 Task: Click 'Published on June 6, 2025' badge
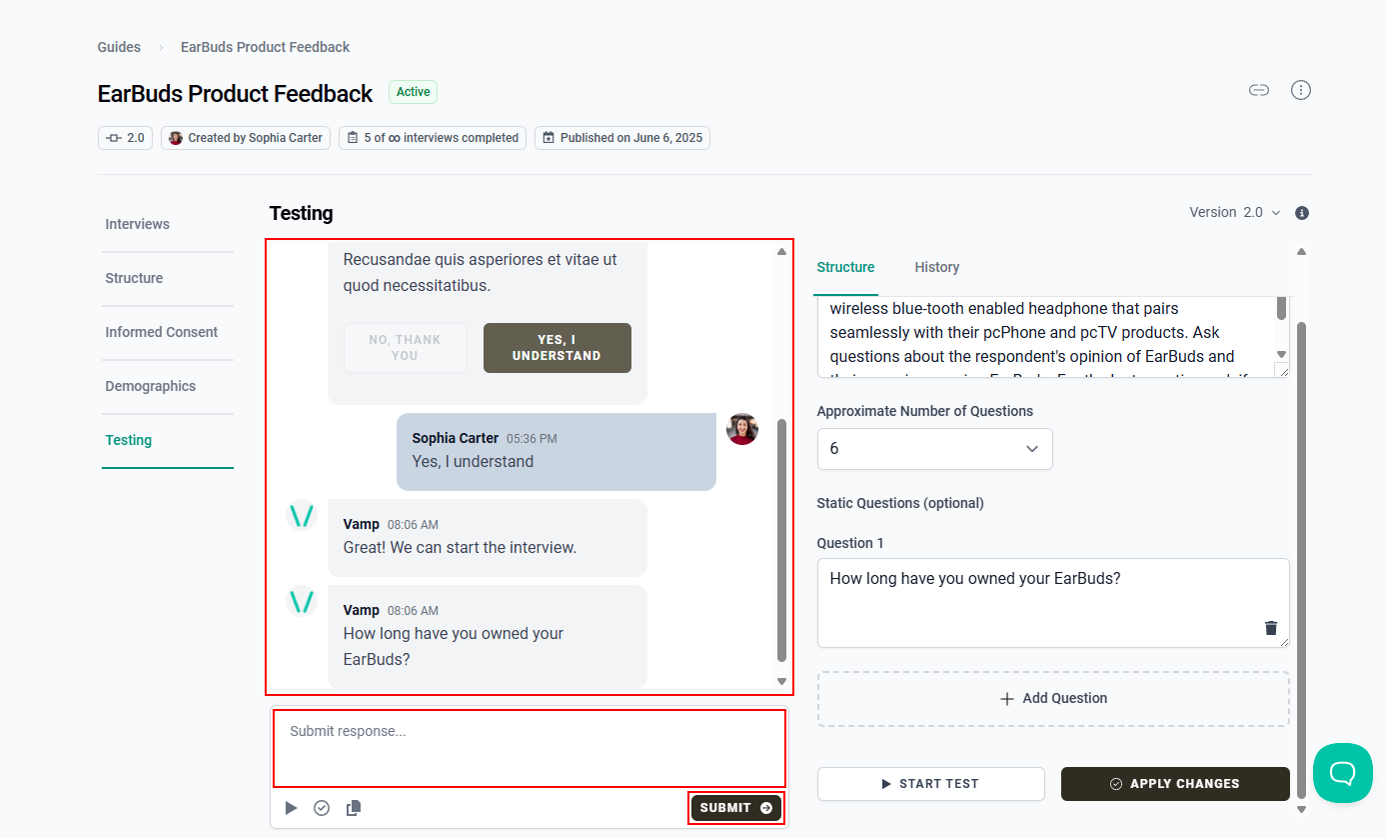622,138
